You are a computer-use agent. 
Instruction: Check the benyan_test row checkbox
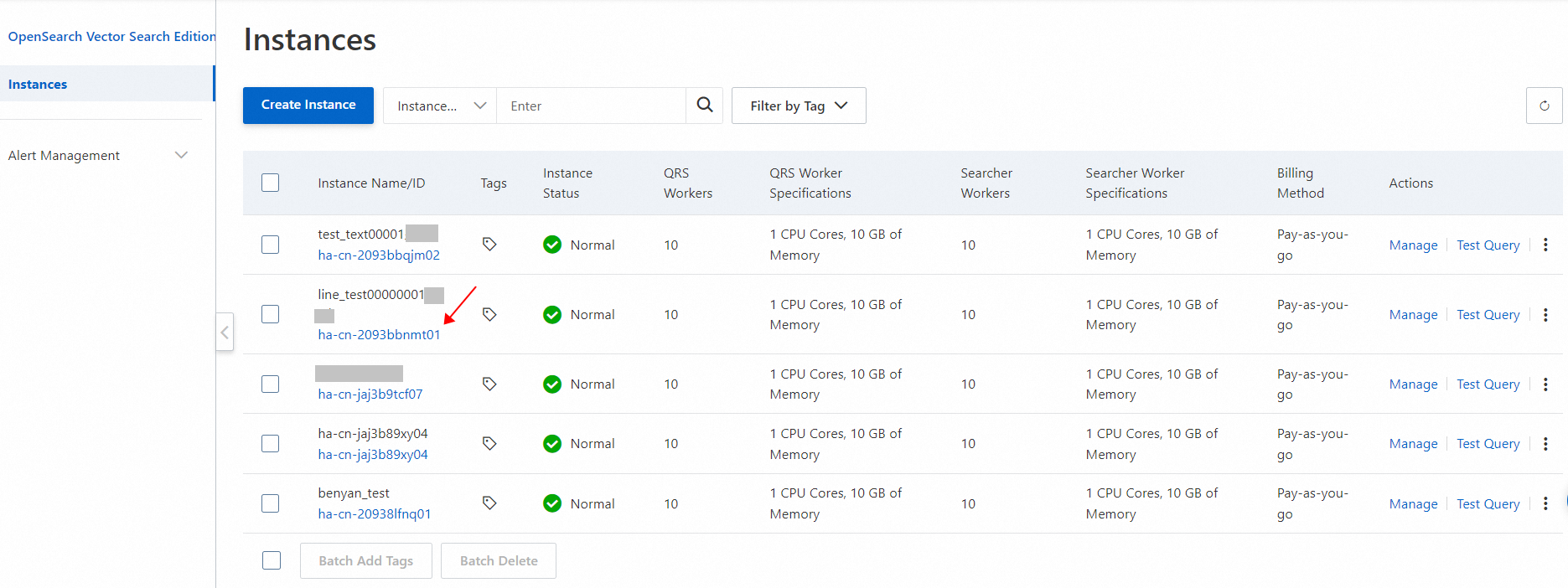[270, 503]
